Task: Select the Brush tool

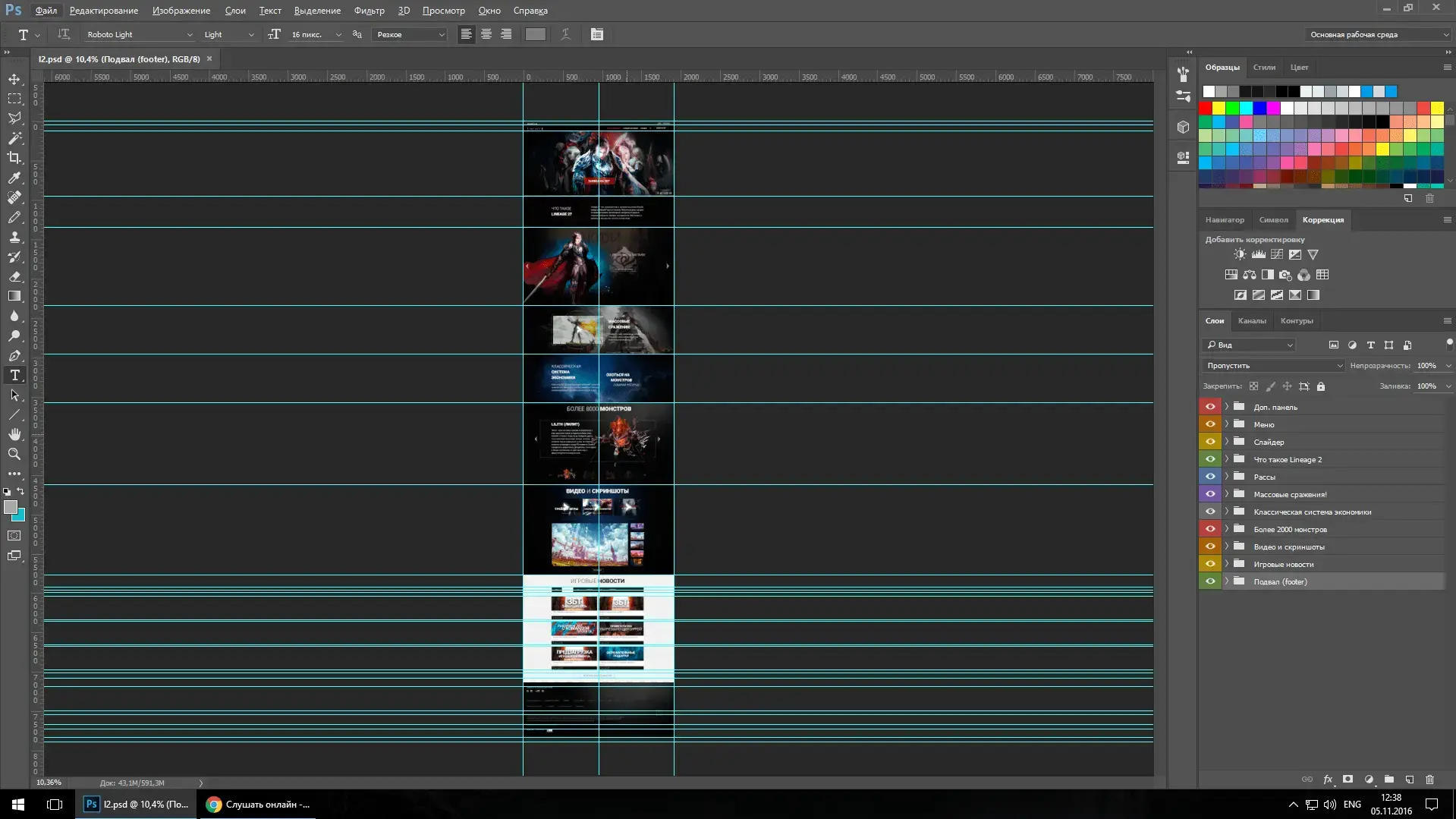Action: pyautogui.click(x=14, y=217)
